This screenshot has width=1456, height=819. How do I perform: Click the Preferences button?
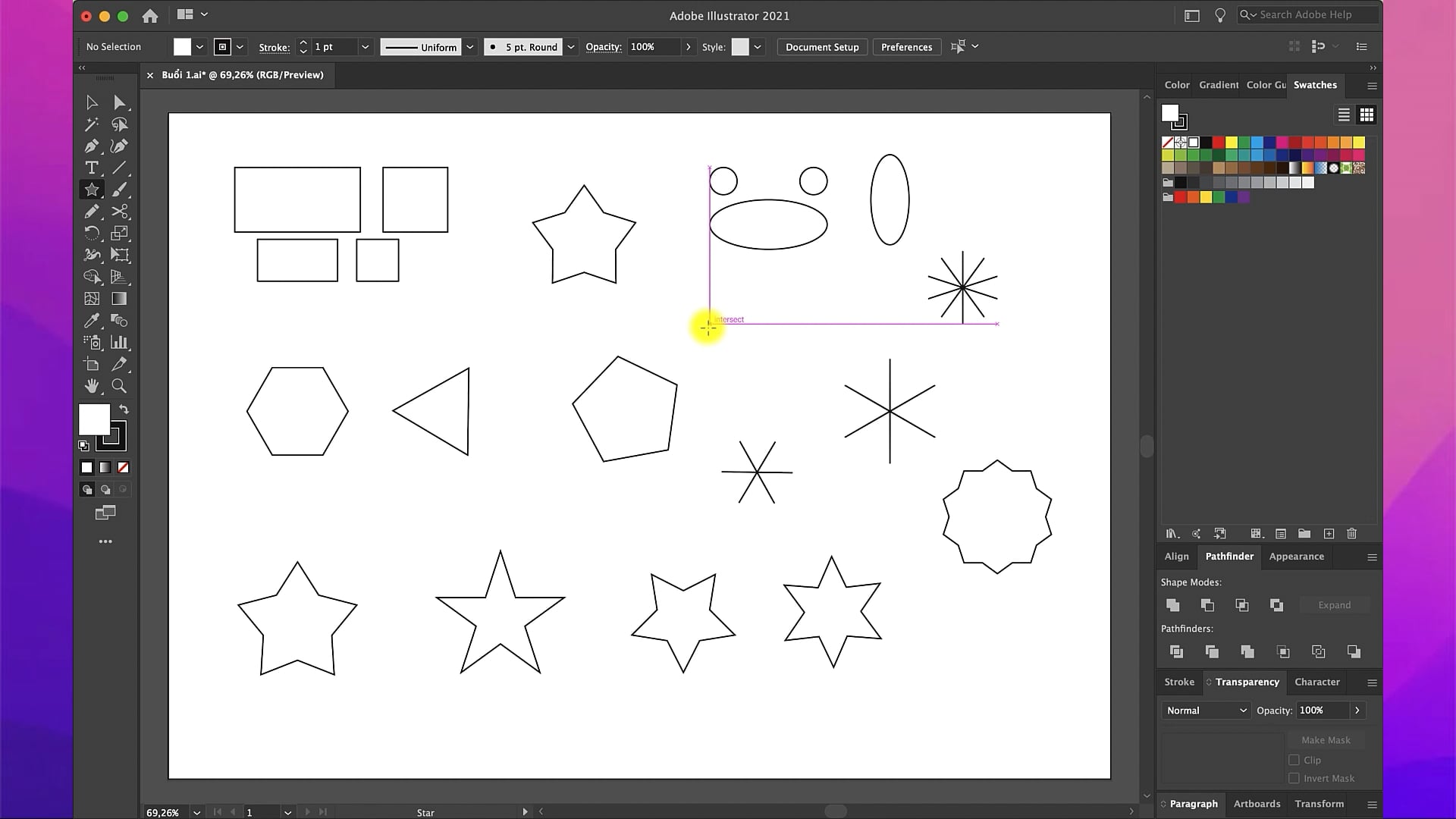pyautogui.click(x=906, y=47)
